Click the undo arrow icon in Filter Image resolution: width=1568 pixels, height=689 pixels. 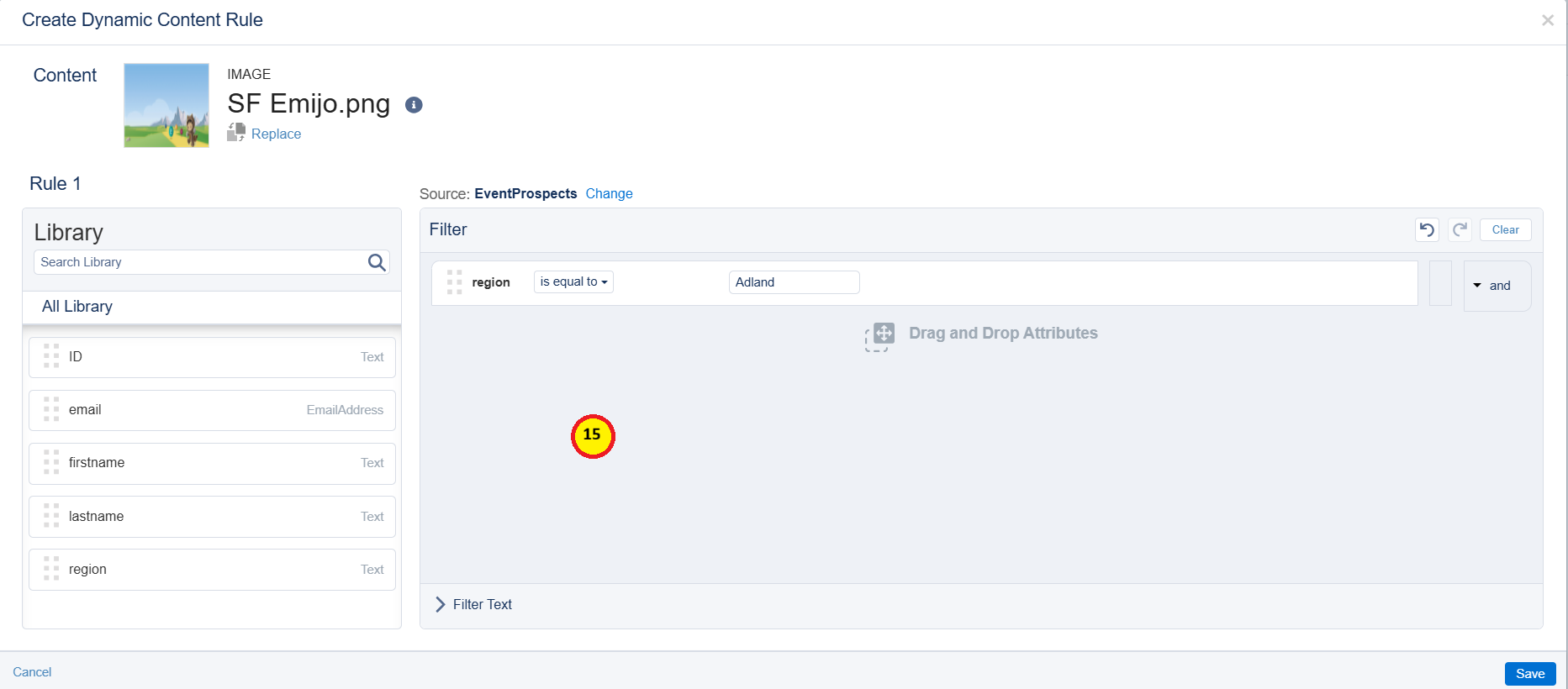coord(1427,230)
